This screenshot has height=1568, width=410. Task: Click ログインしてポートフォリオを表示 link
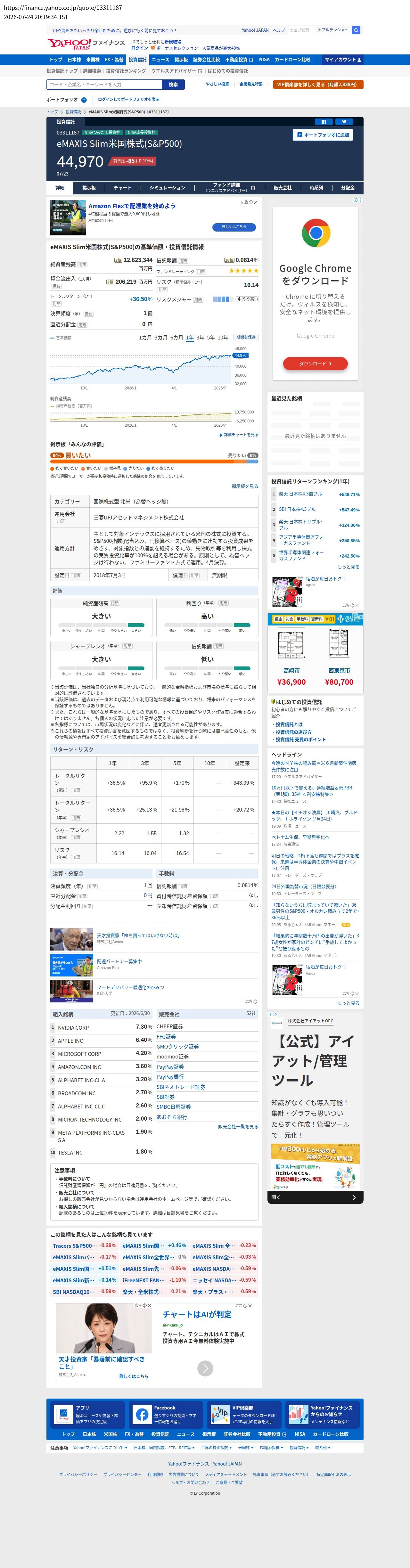128,100
